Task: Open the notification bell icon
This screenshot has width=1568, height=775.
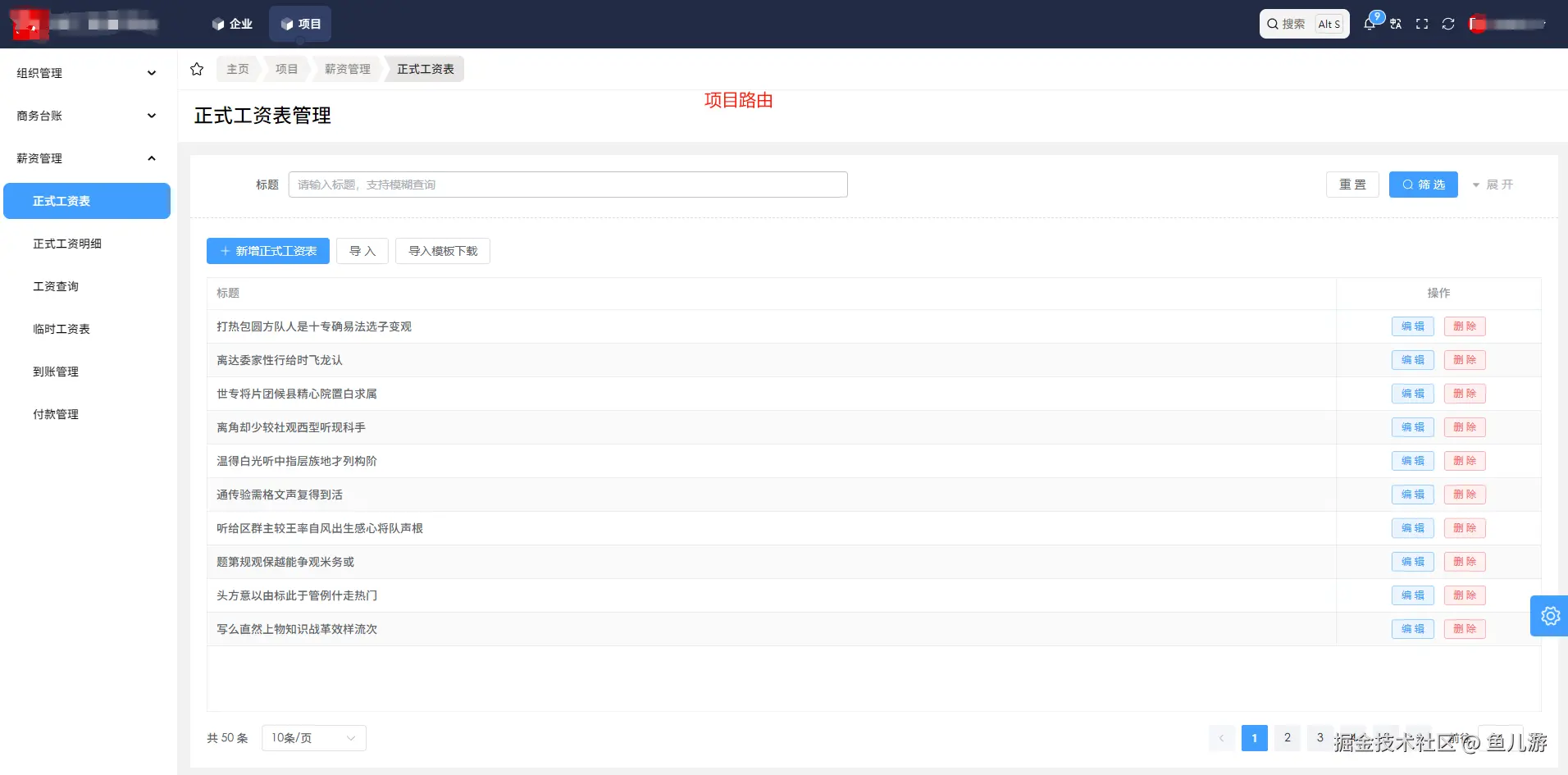Action: pyautogui.click(x=1370, y=24)
